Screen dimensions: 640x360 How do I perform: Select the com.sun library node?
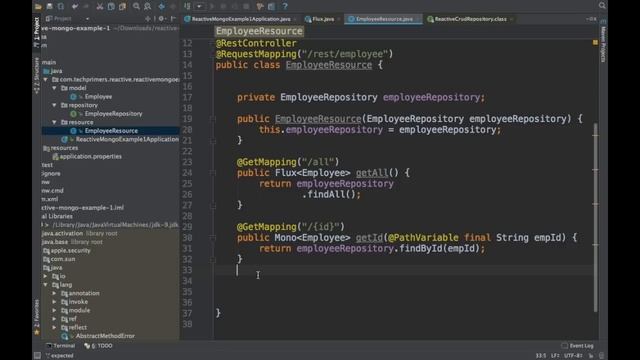tap(62, 259)
